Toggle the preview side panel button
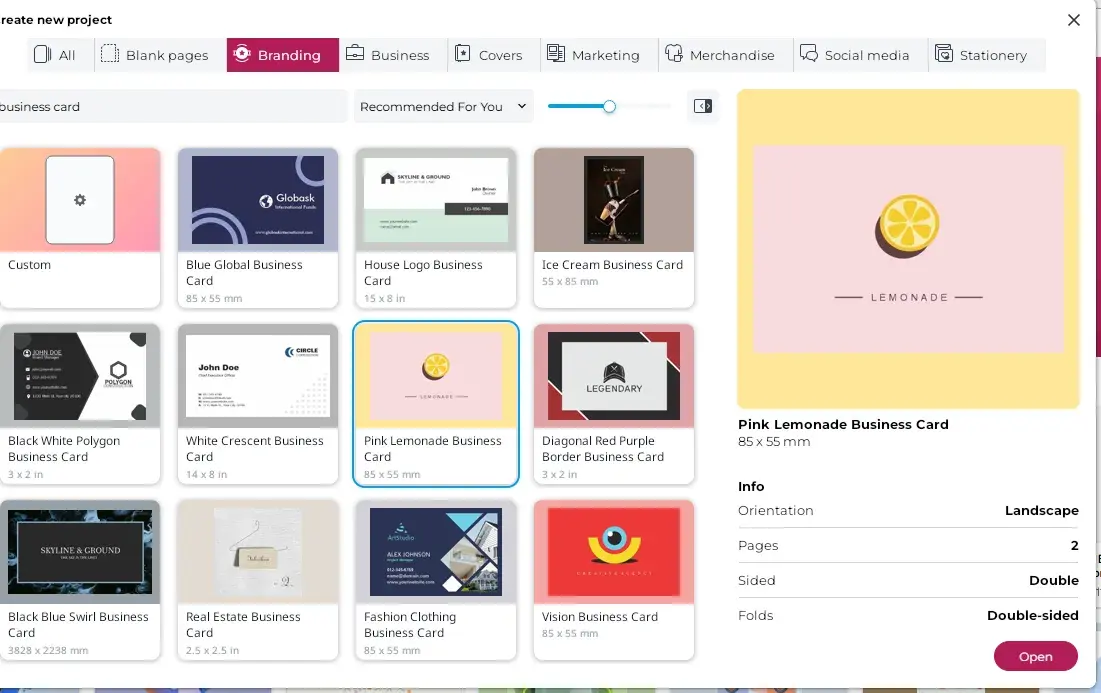This screenshot has height=693, width=1101. click(703, 106)
